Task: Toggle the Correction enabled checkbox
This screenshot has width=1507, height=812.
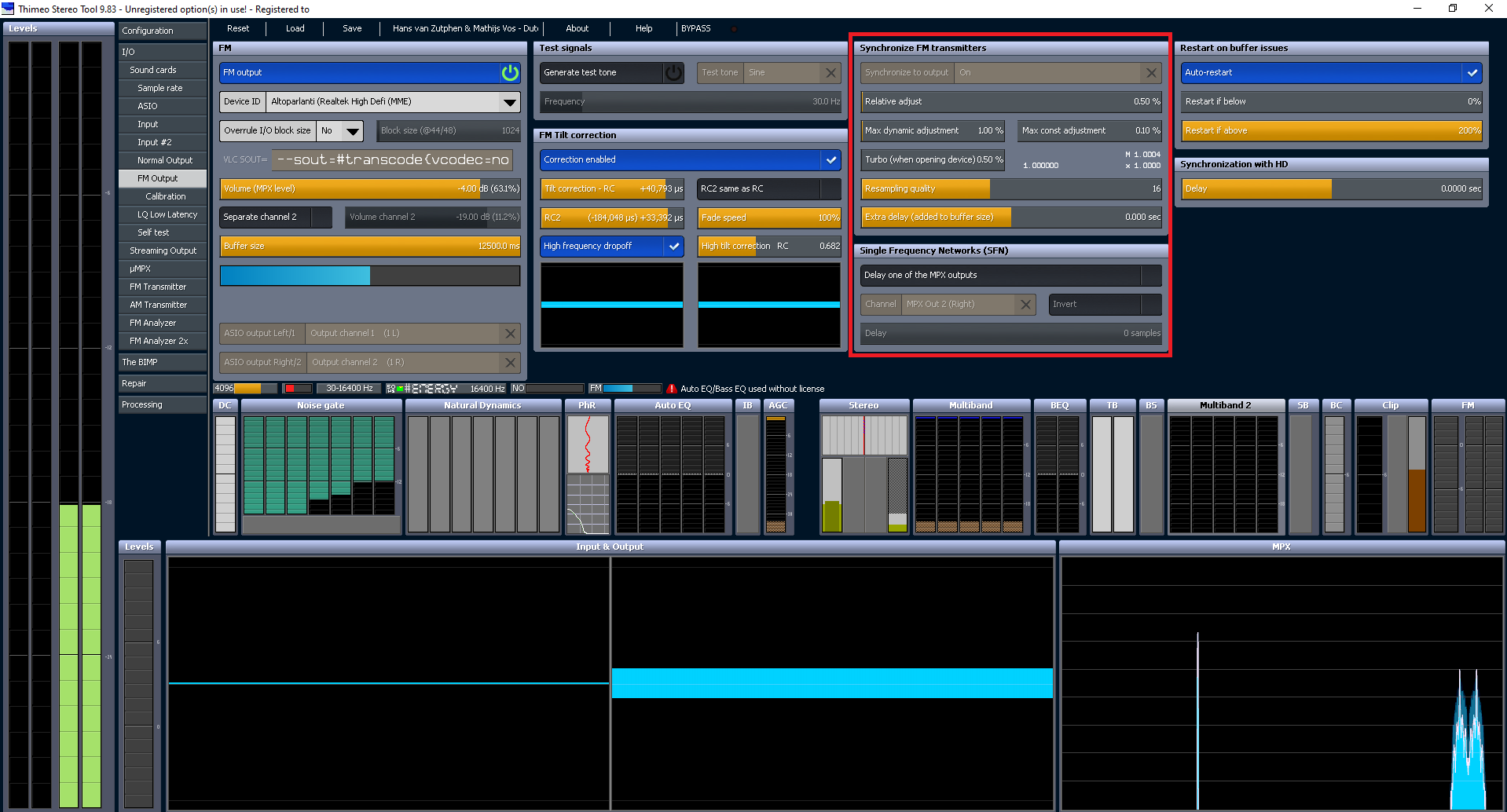Action: point(830,159)
